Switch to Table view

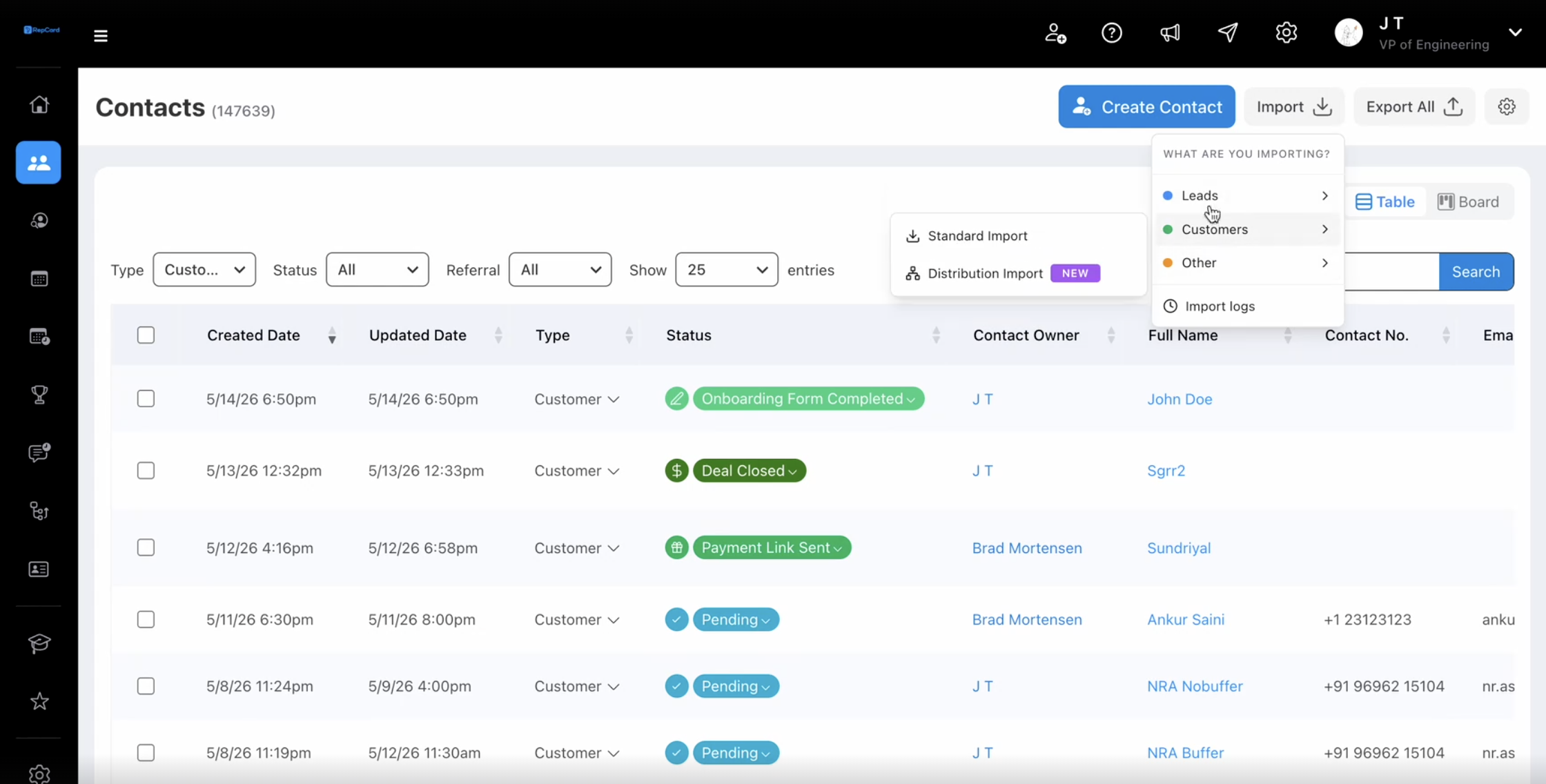click(x=1385, y=202)
